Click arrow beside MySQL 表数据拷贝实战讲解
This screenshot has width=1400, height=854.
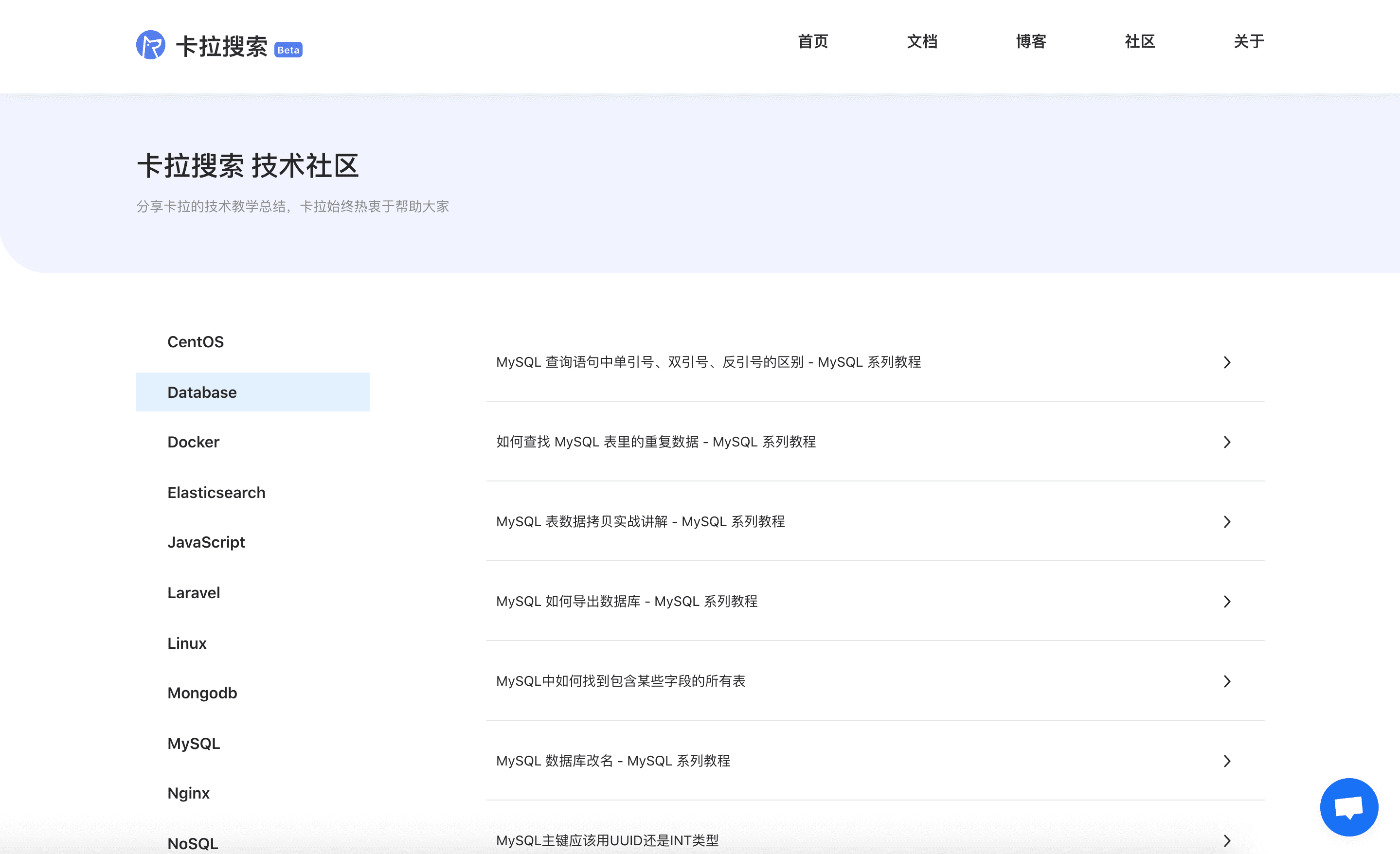point(1227,522)
